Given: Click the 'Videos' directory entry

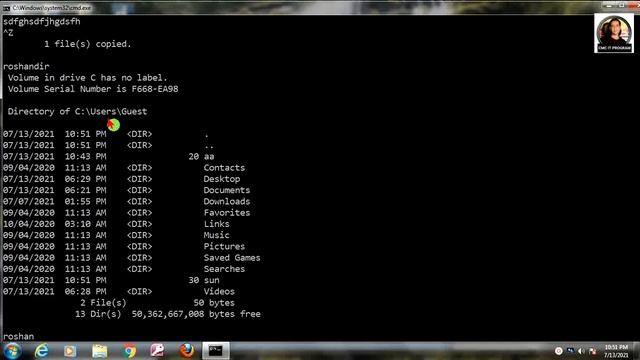Looking at the screenshot, I should 219,291.
